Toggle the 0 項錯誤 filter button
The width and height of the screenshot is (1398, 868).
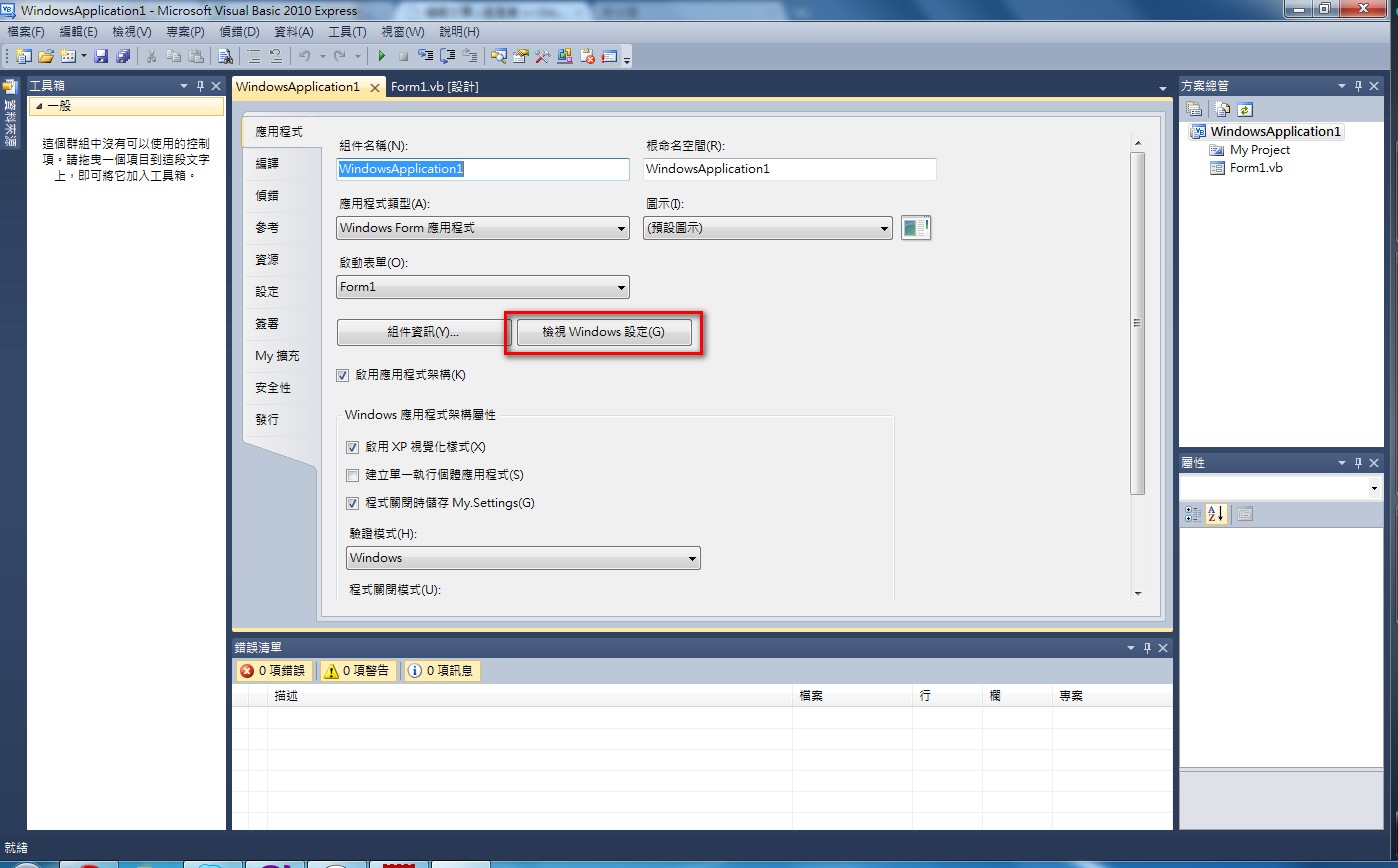pyautogui.click(x=273, y=671)
